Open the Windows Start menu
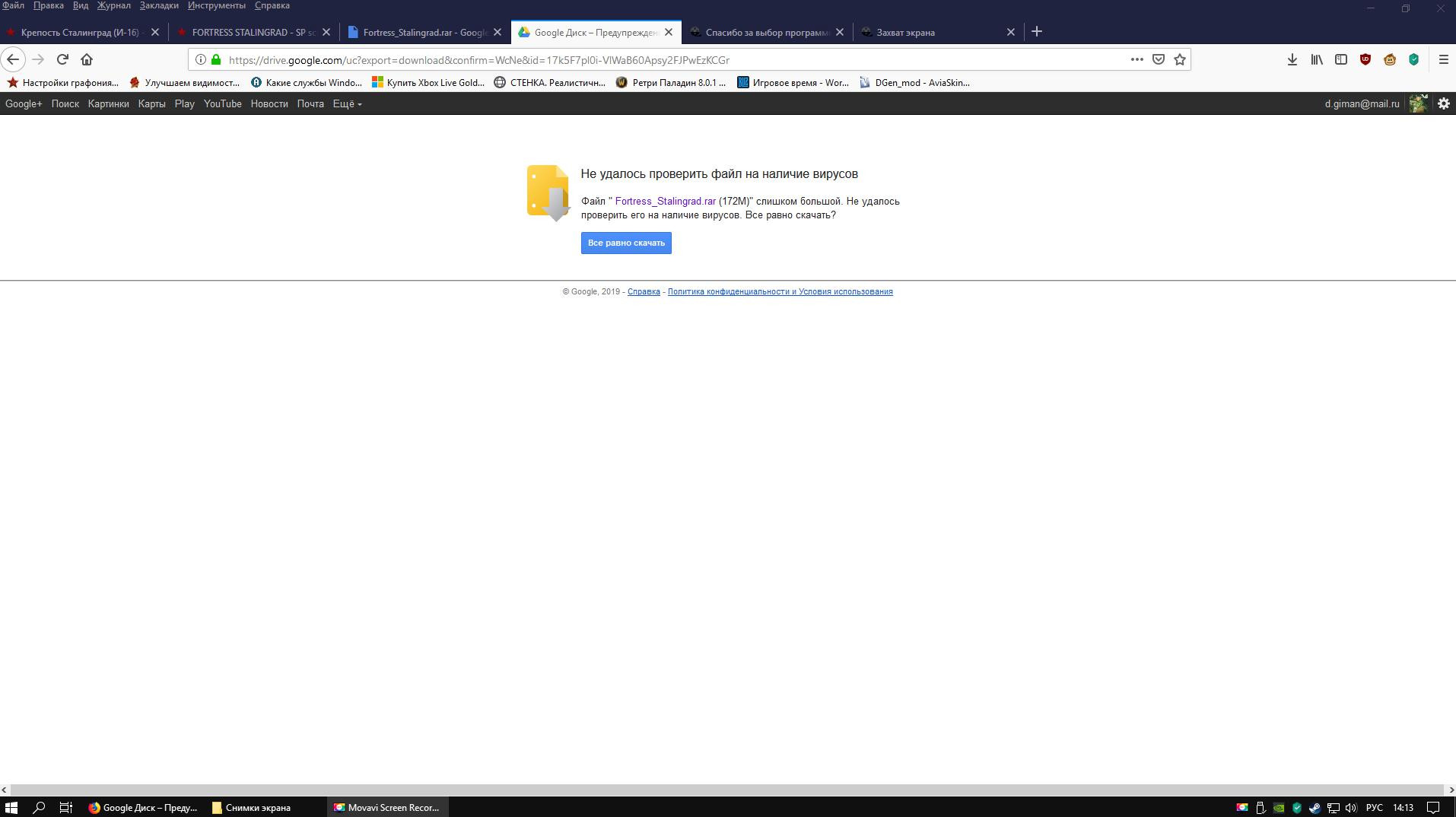The width and height of the screenshot is (1456, 817). 11,807
